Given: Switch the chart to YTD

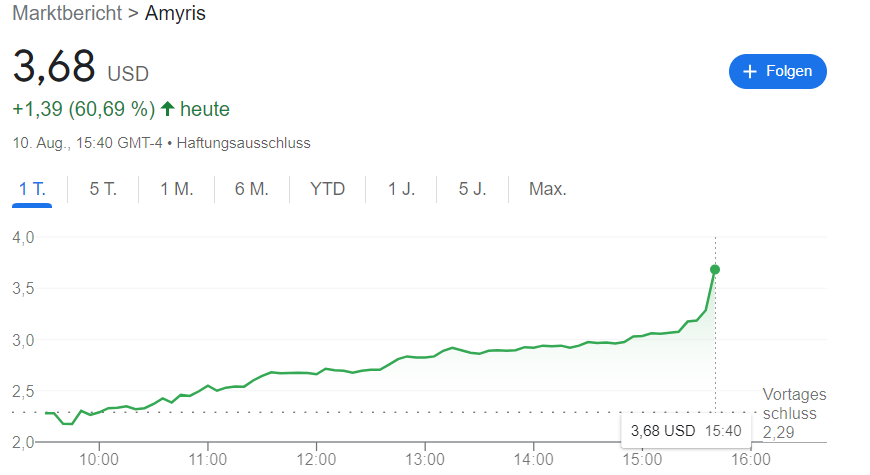Looking at the screenshot, I should pos(328,189).
